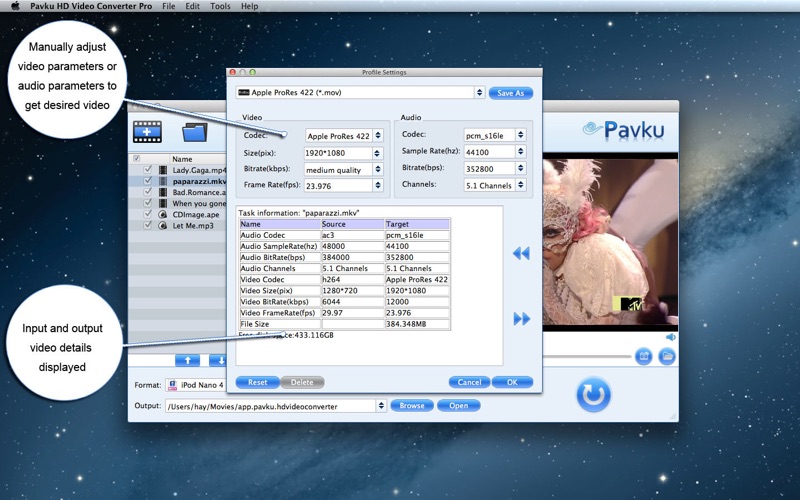Open the Apple menu
Screen dimensions: 800x500
point(15,6)
